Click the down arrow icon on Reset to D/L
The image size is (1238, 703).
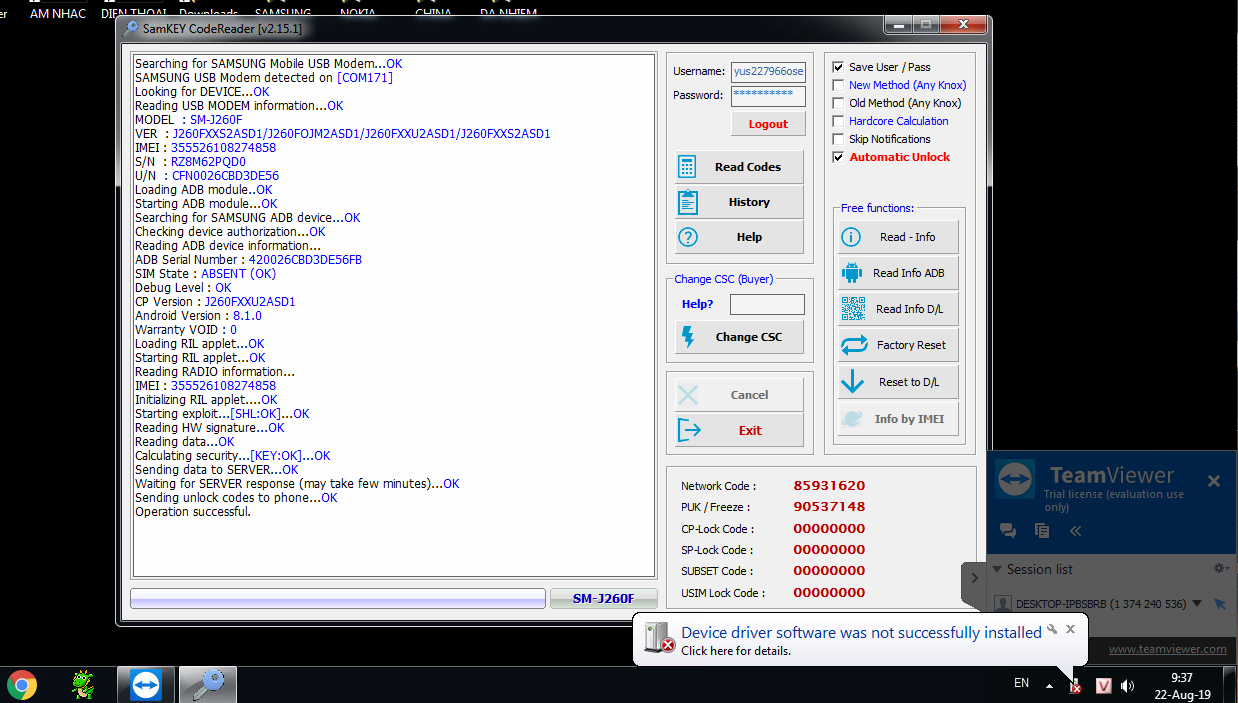(852, 381)
